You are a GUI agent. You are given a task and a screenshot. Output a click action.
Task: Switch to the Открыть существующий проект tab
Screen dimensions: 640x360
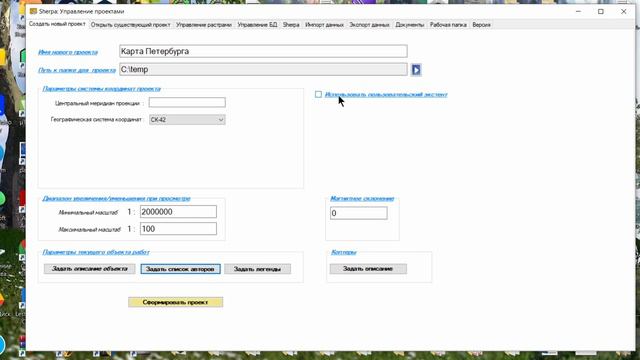(131, 24)
